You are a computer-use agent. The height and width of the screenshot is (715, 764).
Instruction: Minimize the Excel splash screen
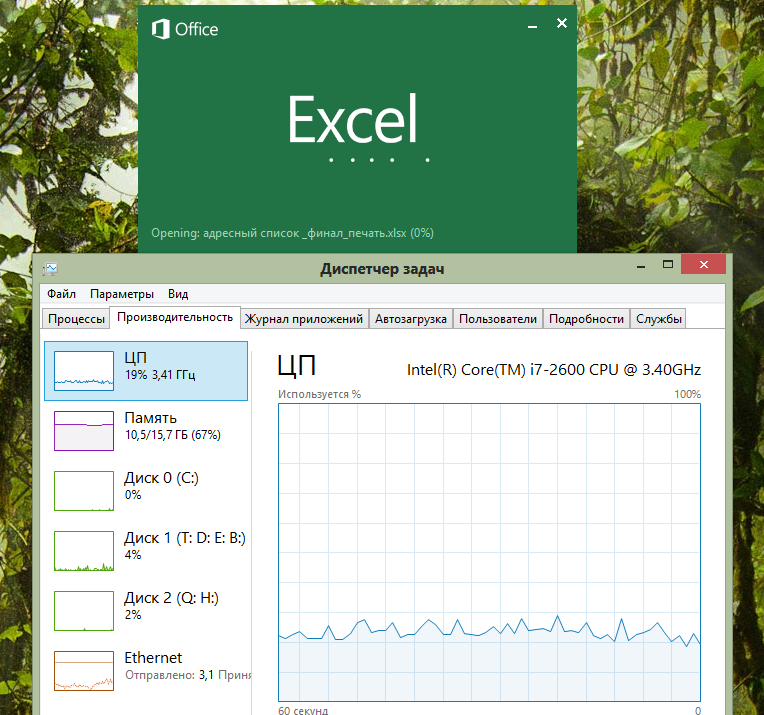point(533,24)
